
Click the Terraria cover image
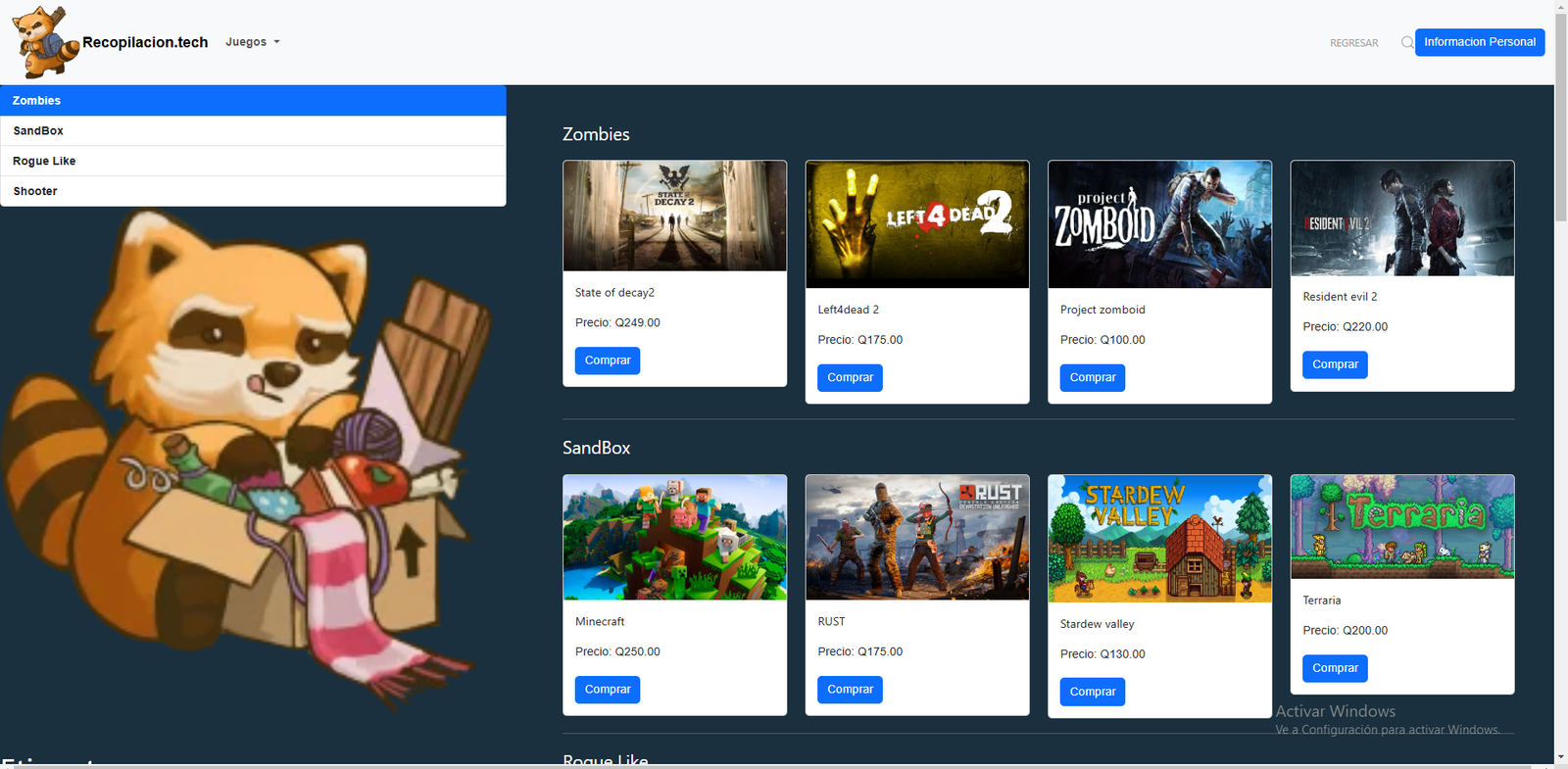point(1402,527)
